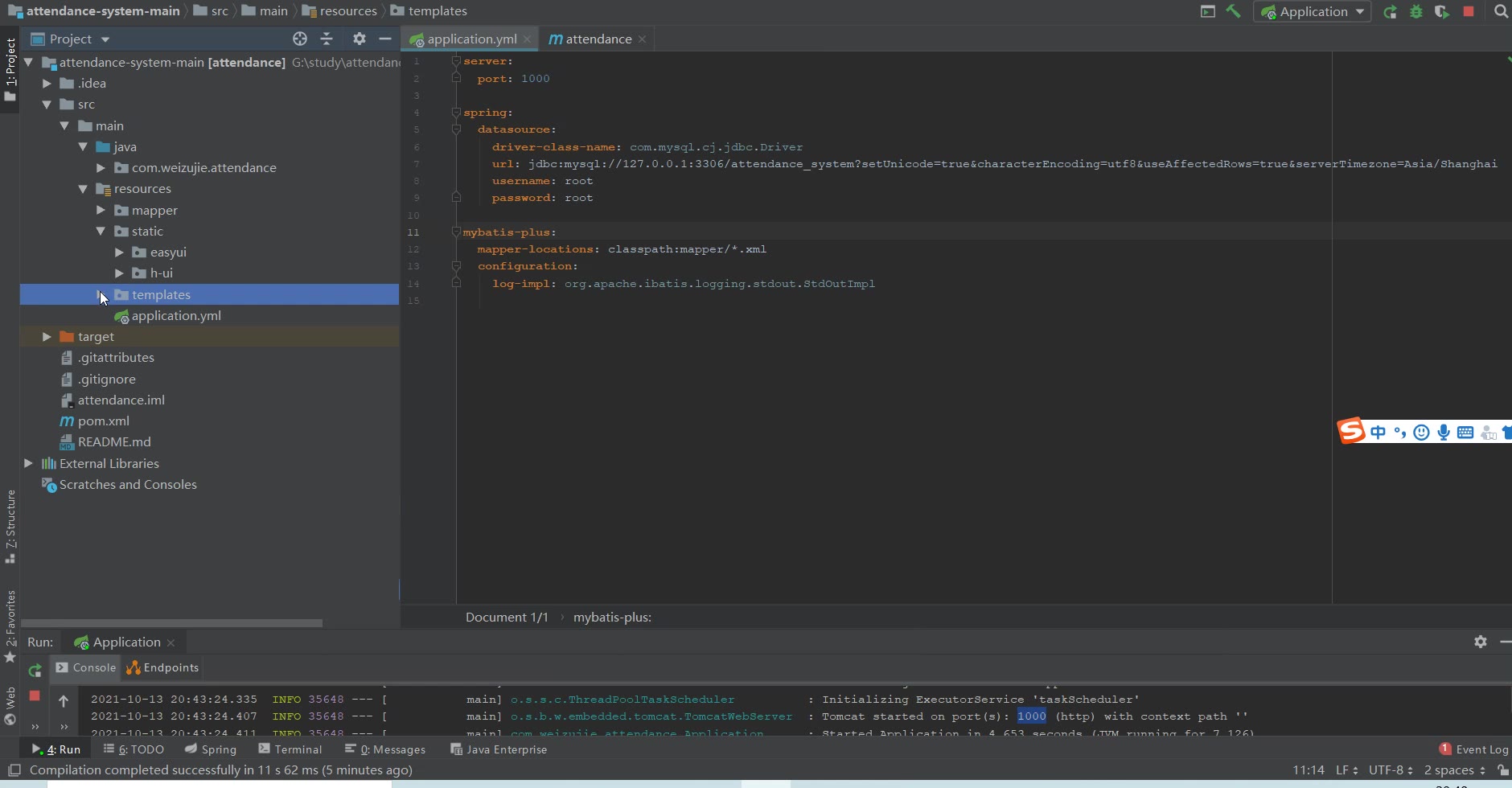Open the Application run configuration dropdown
The width and height of the screenshot is (1512, 788).
1312,11
